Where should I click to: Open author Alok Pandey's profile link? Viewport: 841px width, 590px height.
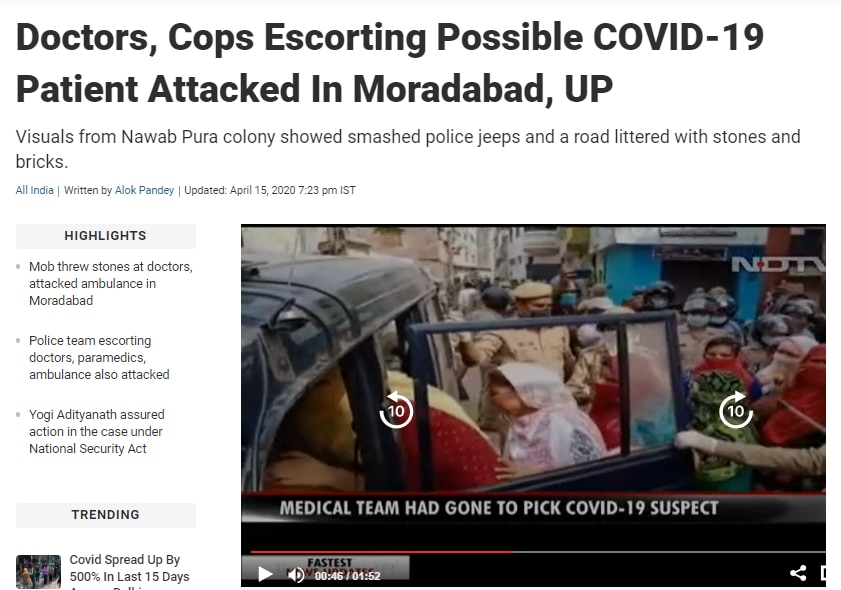[x=144, y=190]
